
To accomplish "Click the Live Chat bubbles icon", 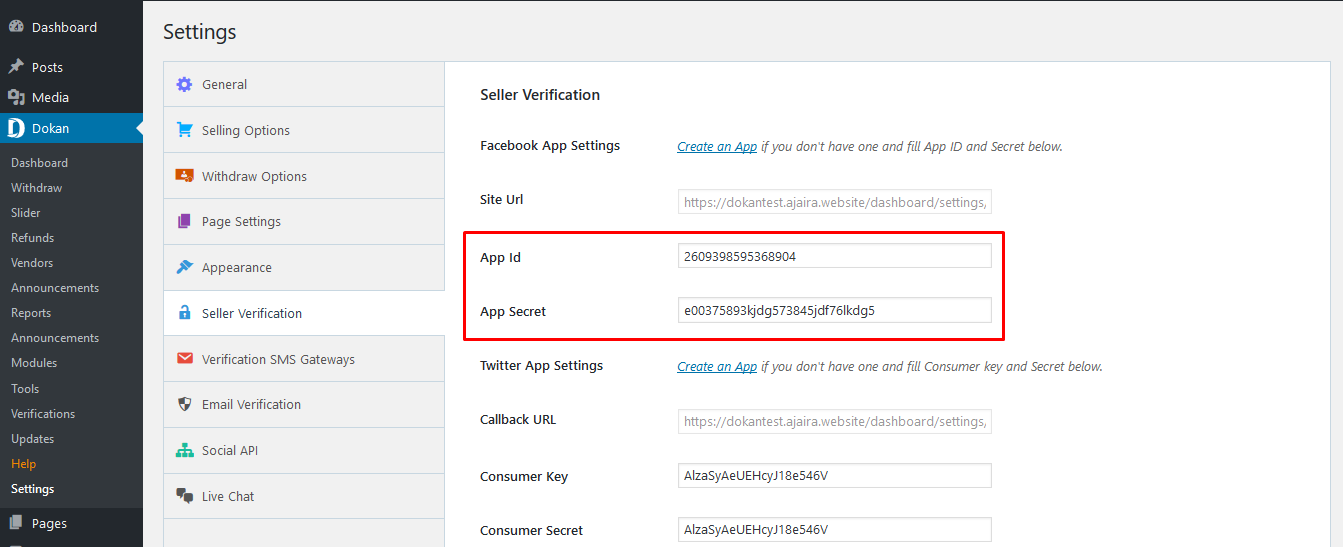I will 184,496.
